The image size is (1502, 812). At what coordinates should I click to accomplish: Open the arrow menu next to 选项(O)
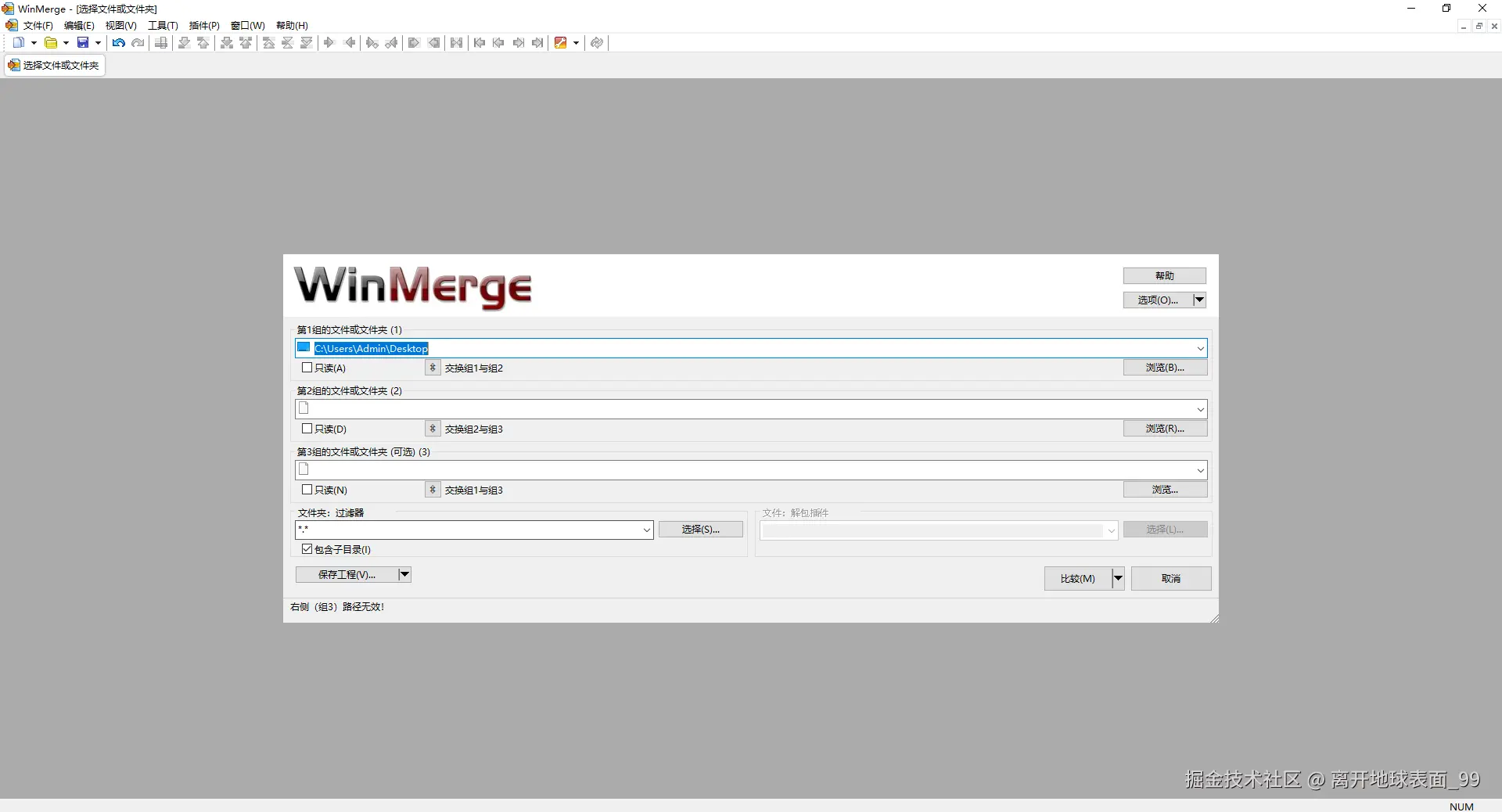tap(1199, 300)
